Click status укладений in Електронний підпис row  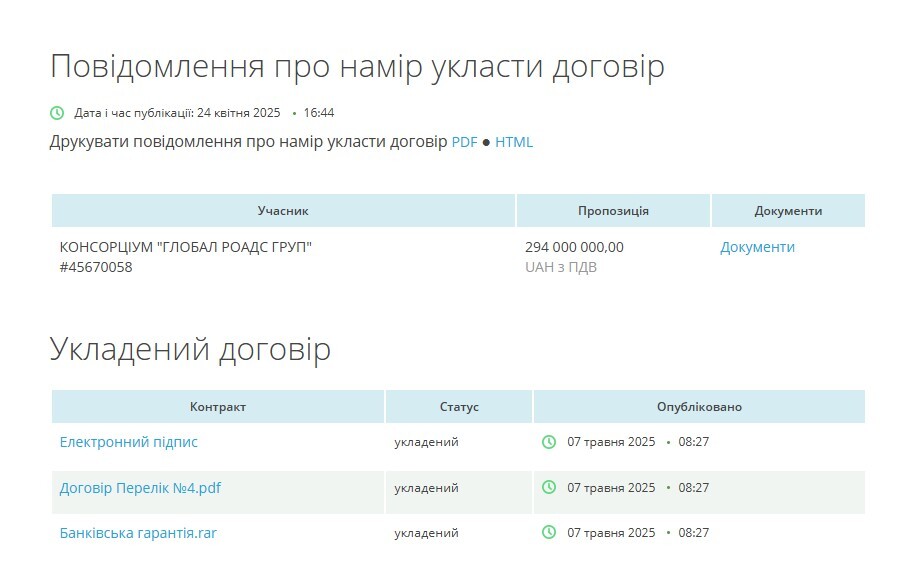(426, 442)
